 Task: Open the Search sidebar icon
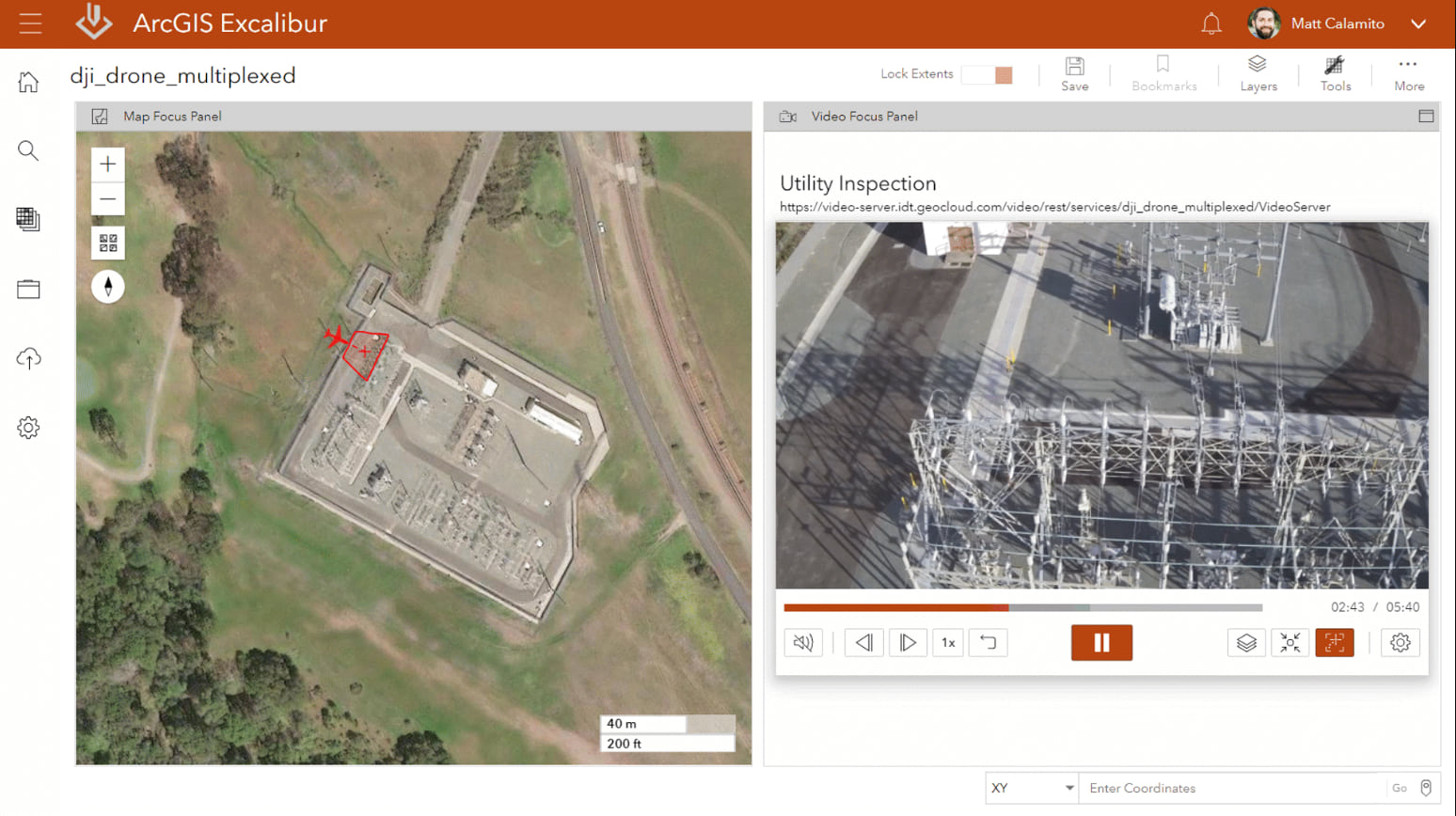pos(28,150)
